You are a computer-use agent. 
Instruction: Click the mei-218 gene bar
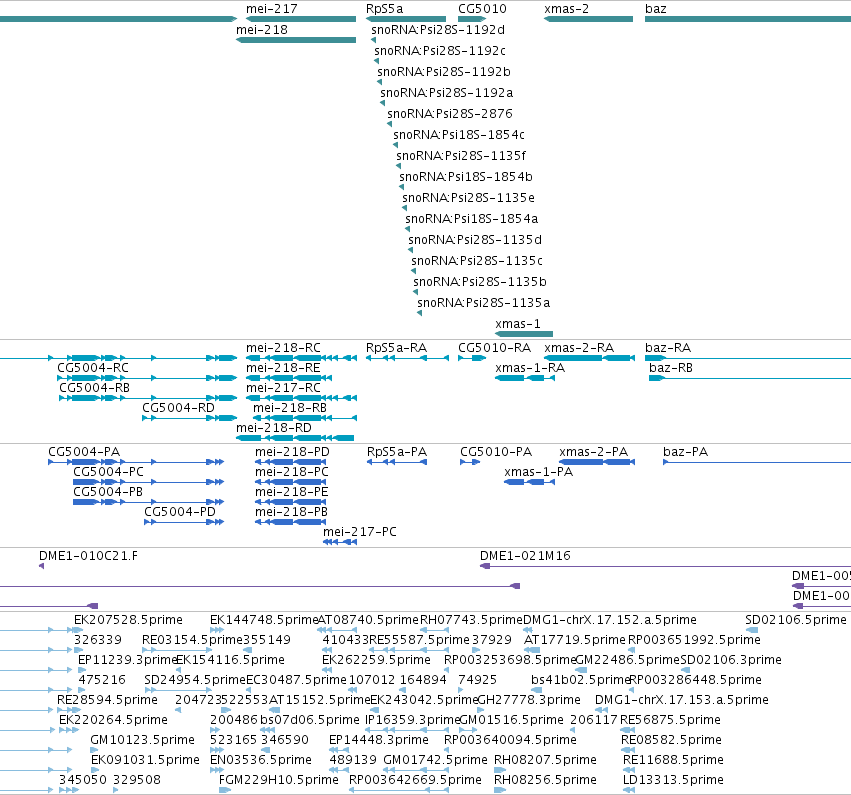pyautogui.click(x=296, y=40)
